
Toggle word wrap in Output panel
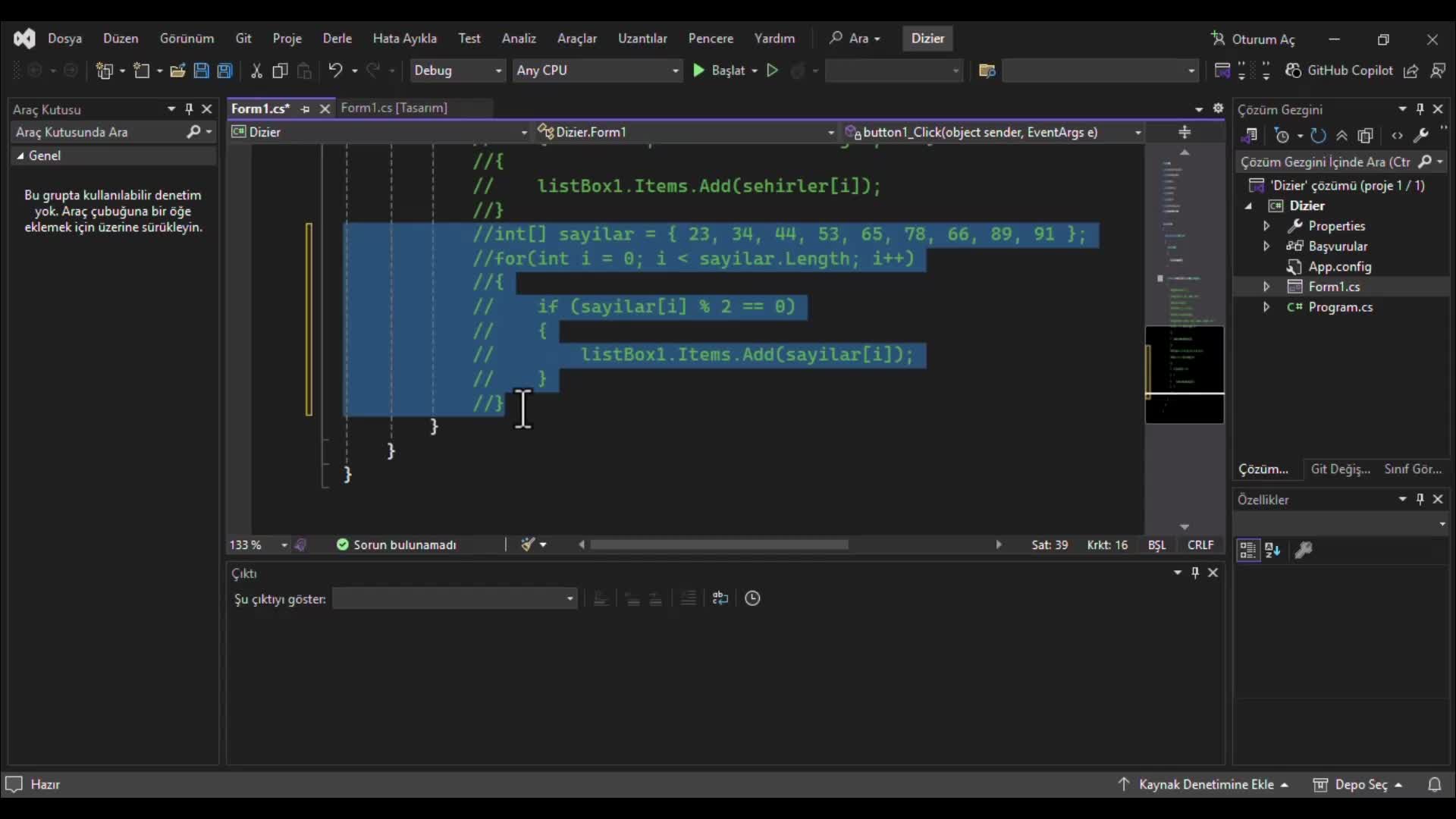(x=720, y=598)
